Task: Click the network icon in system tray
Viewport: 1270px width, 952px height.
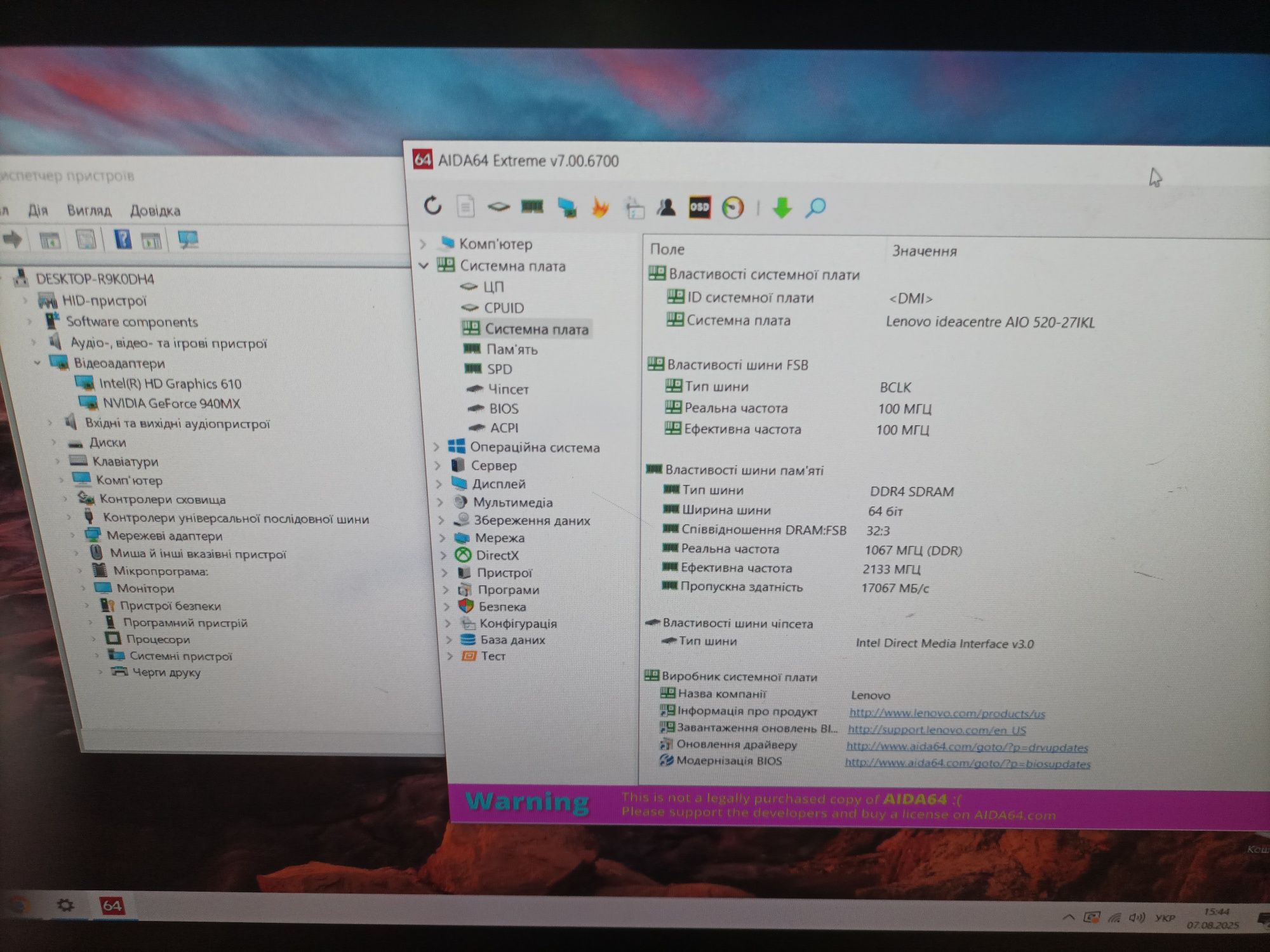Action: 1114,918
